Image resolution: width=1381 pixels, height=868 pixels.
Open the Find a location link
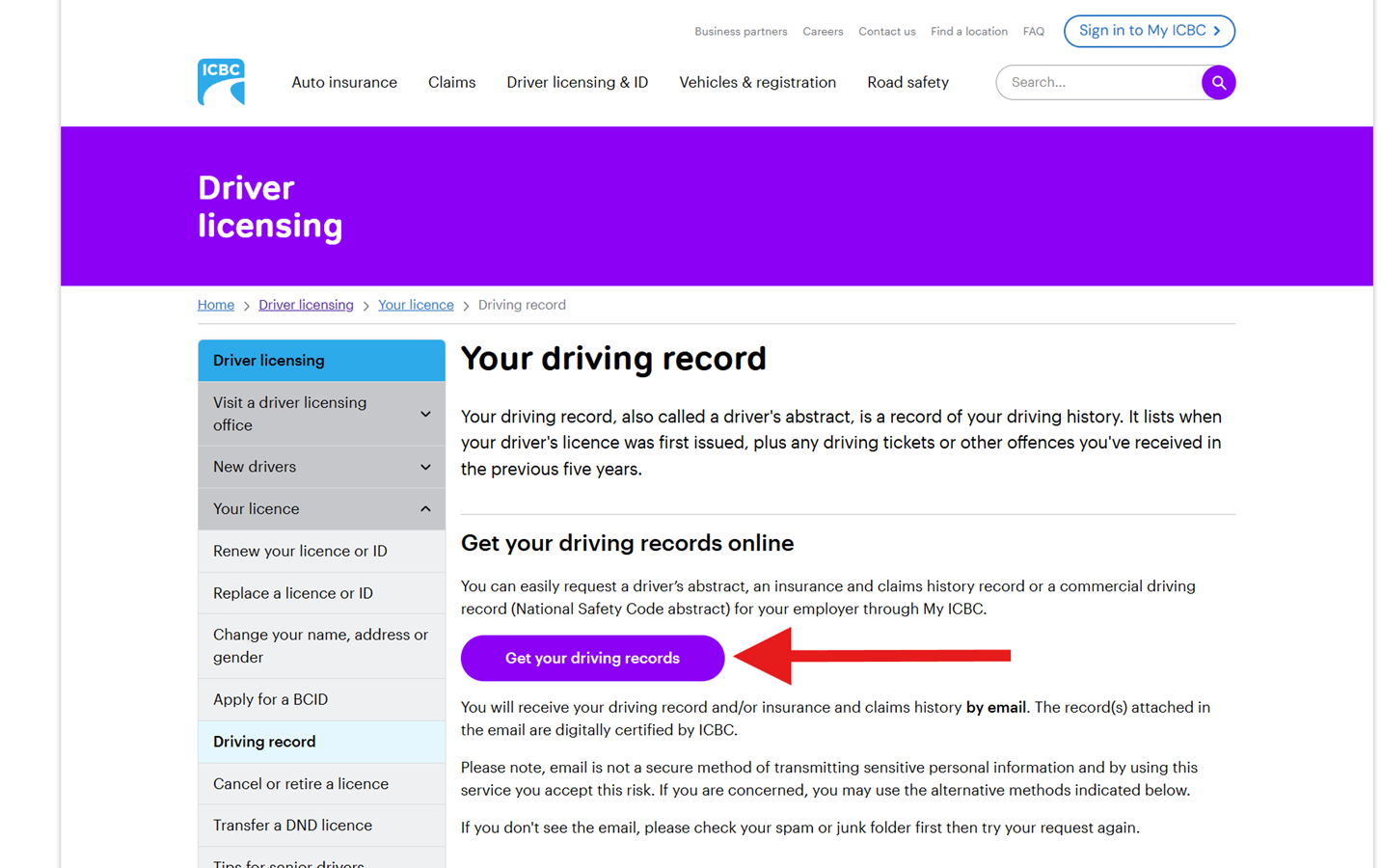[x=969, y=32]
